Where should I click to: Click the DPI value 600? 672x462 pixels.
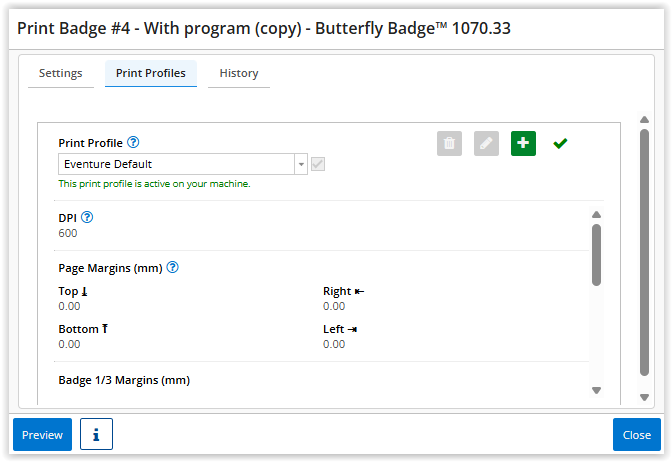click(x=68, y=233)
